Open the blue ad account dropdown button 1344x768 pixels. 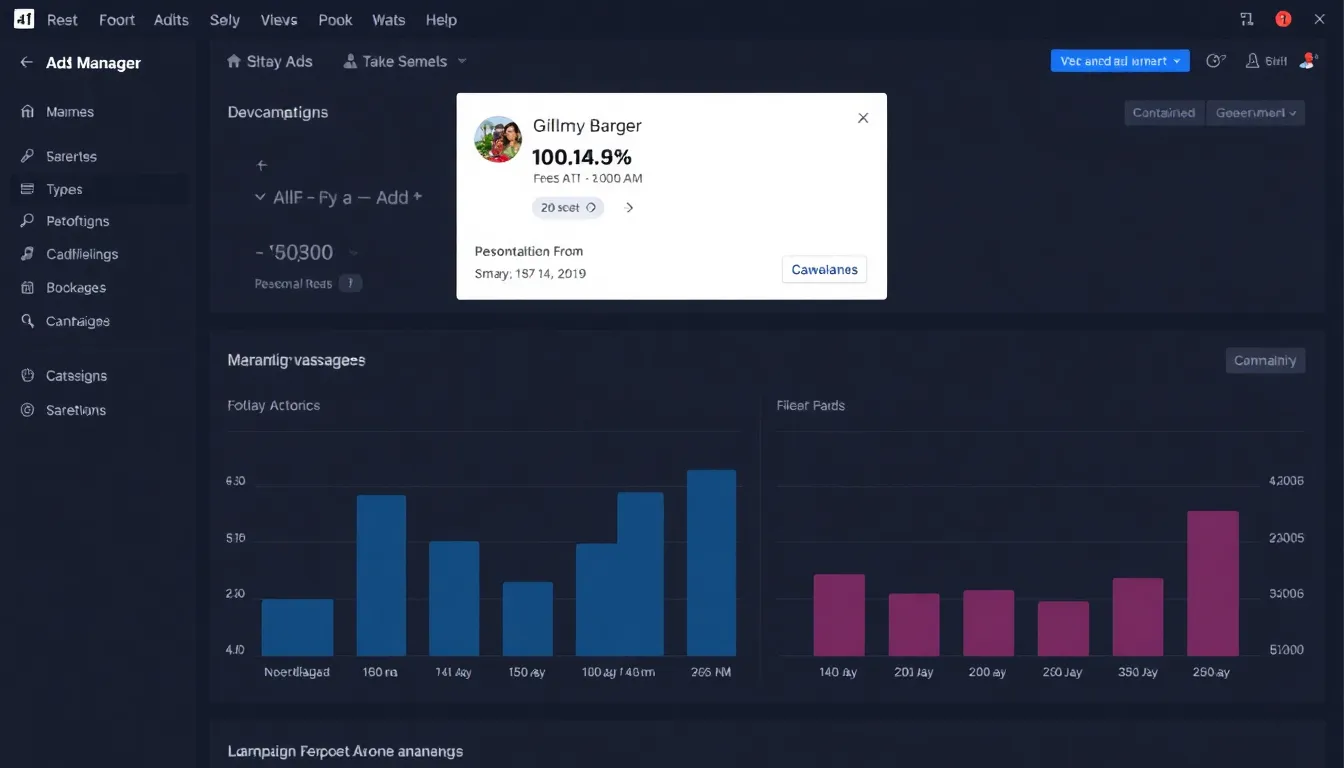point(1119,61)
